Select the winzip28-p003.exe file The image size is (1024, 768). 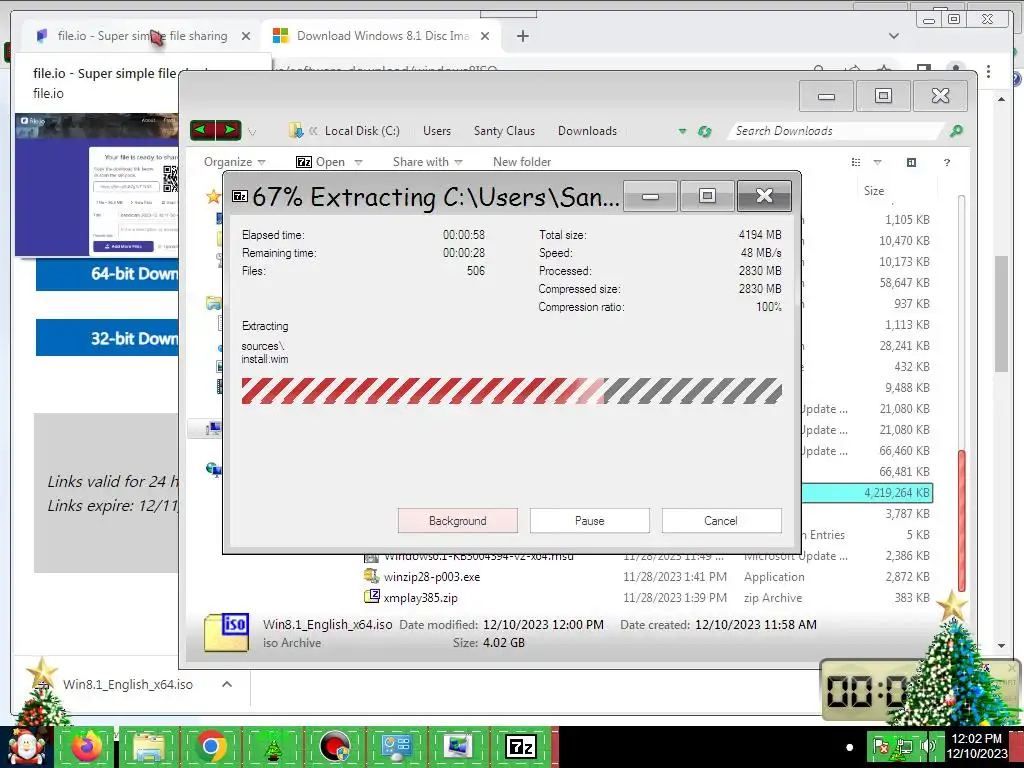pos(432,577)
